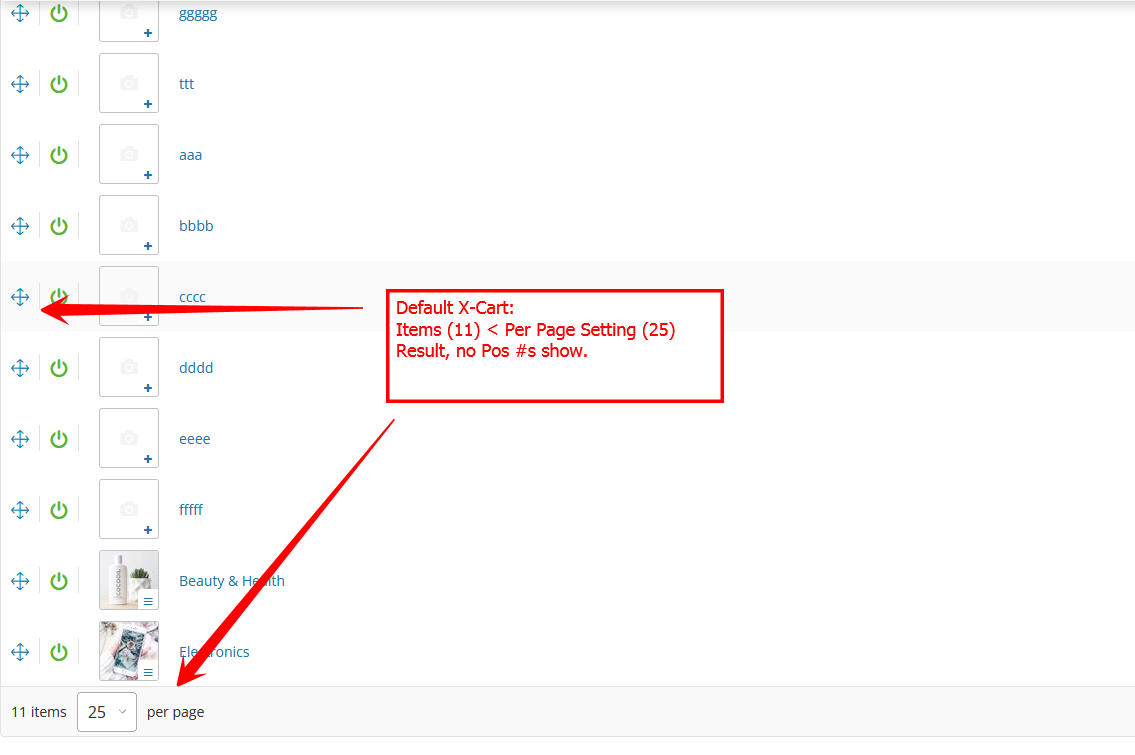Click the move icon in Electronics row
Screen dimensions: 1135x755
pos(20,652)
